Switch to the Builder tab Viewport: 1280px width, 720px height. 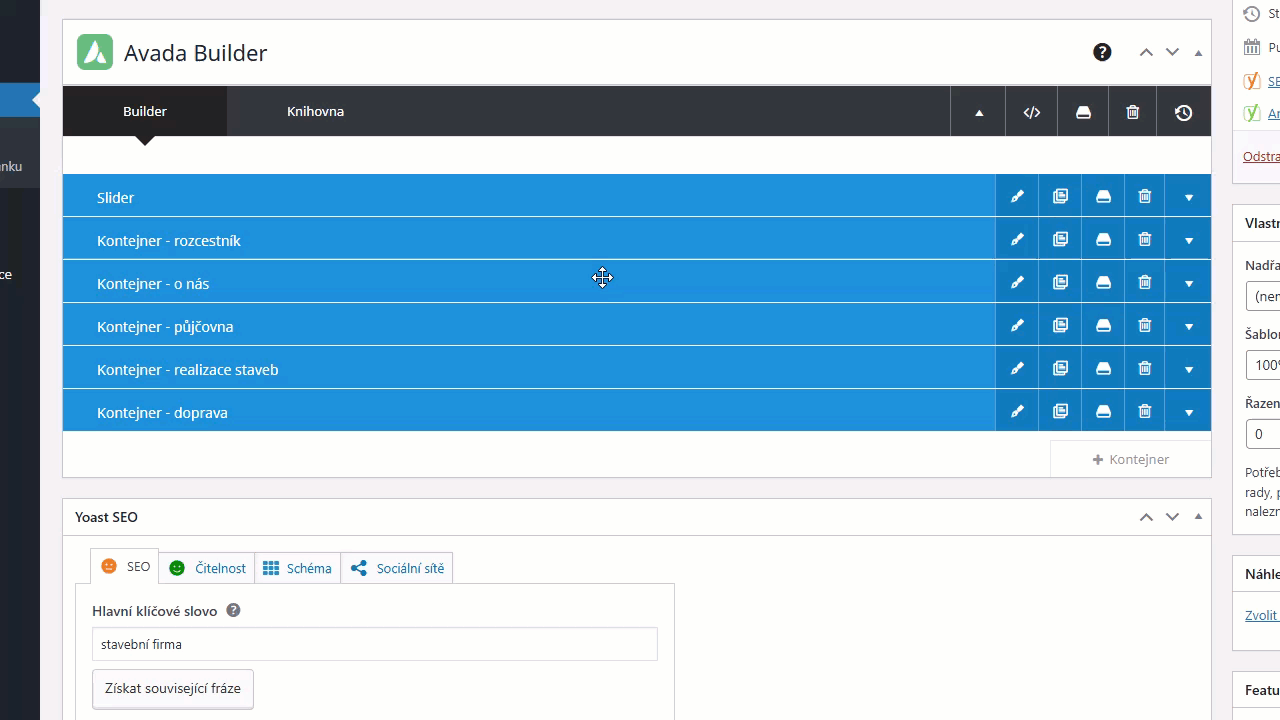145,111
